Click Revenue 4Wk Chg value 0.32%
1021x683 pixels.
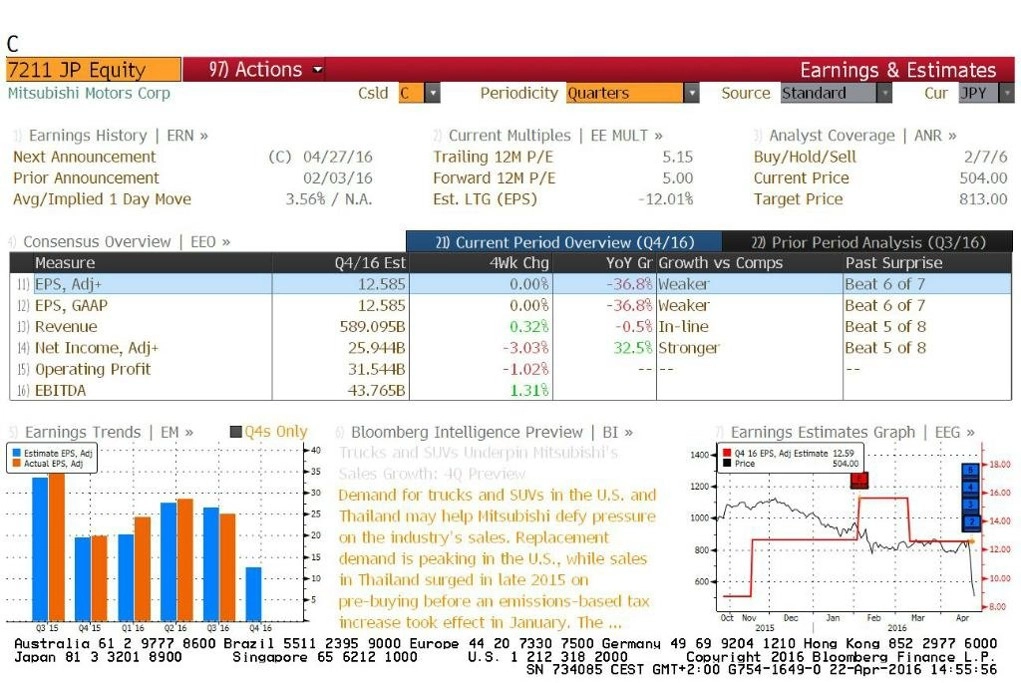529,327
